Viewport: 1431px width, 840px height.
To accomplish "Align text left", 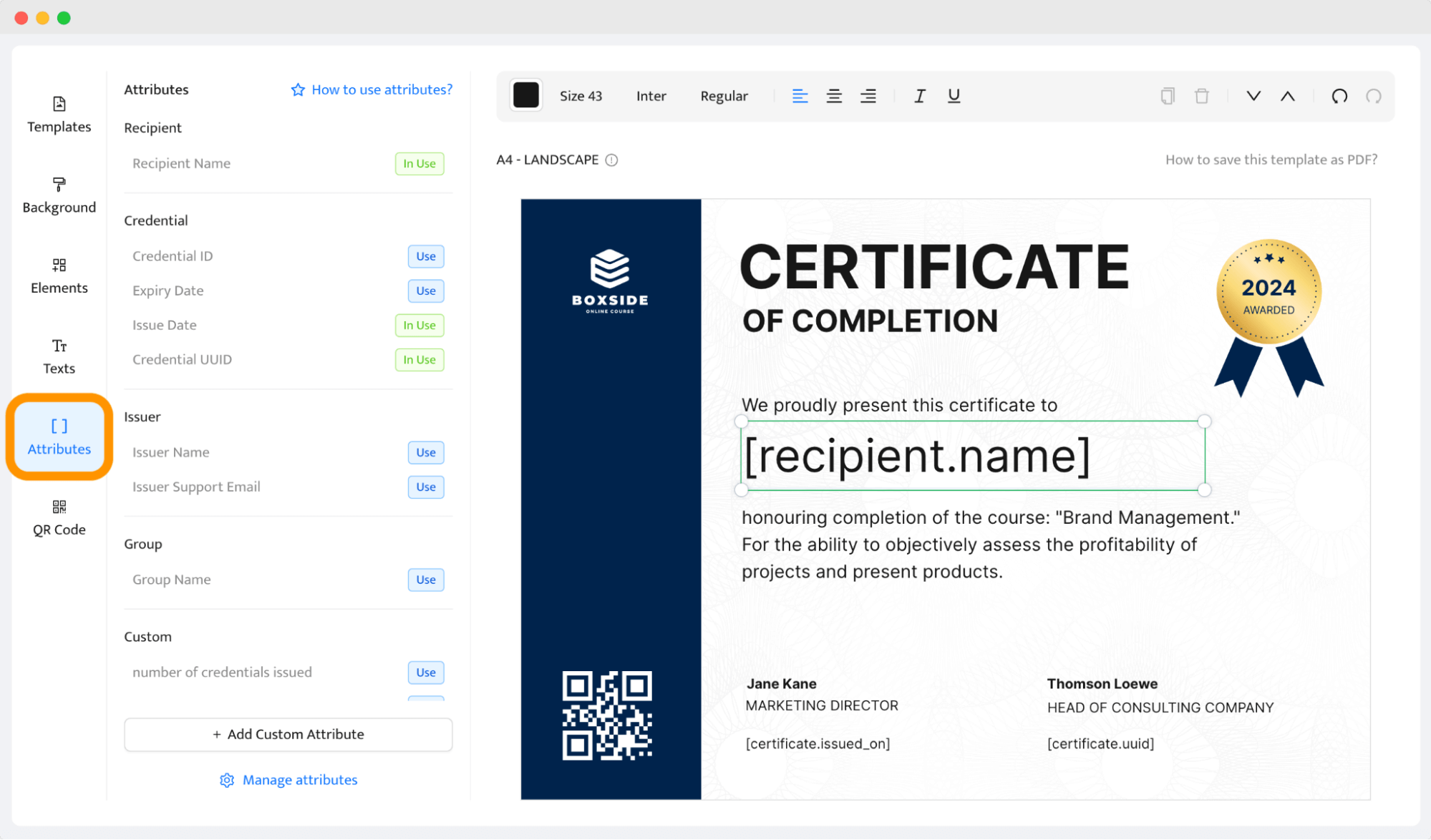I will (800, 96).
